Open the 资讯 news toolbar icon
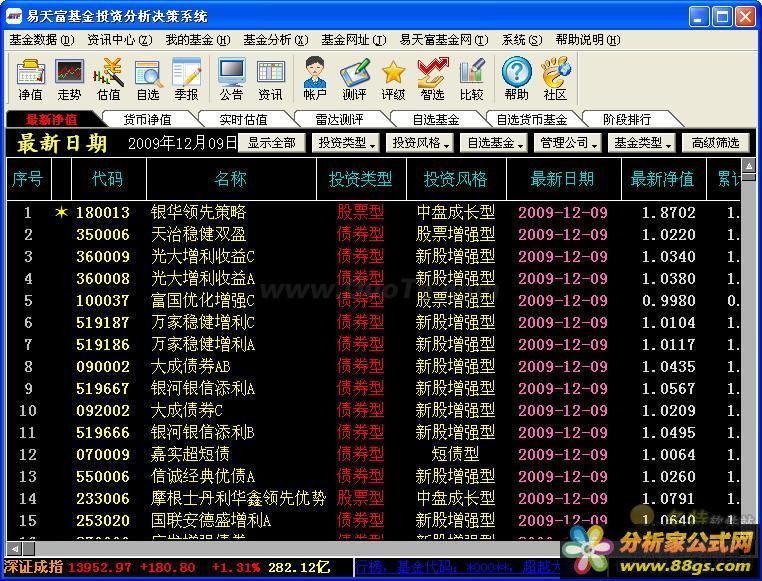The image size is (762, 581). click(x=271, y=79)
